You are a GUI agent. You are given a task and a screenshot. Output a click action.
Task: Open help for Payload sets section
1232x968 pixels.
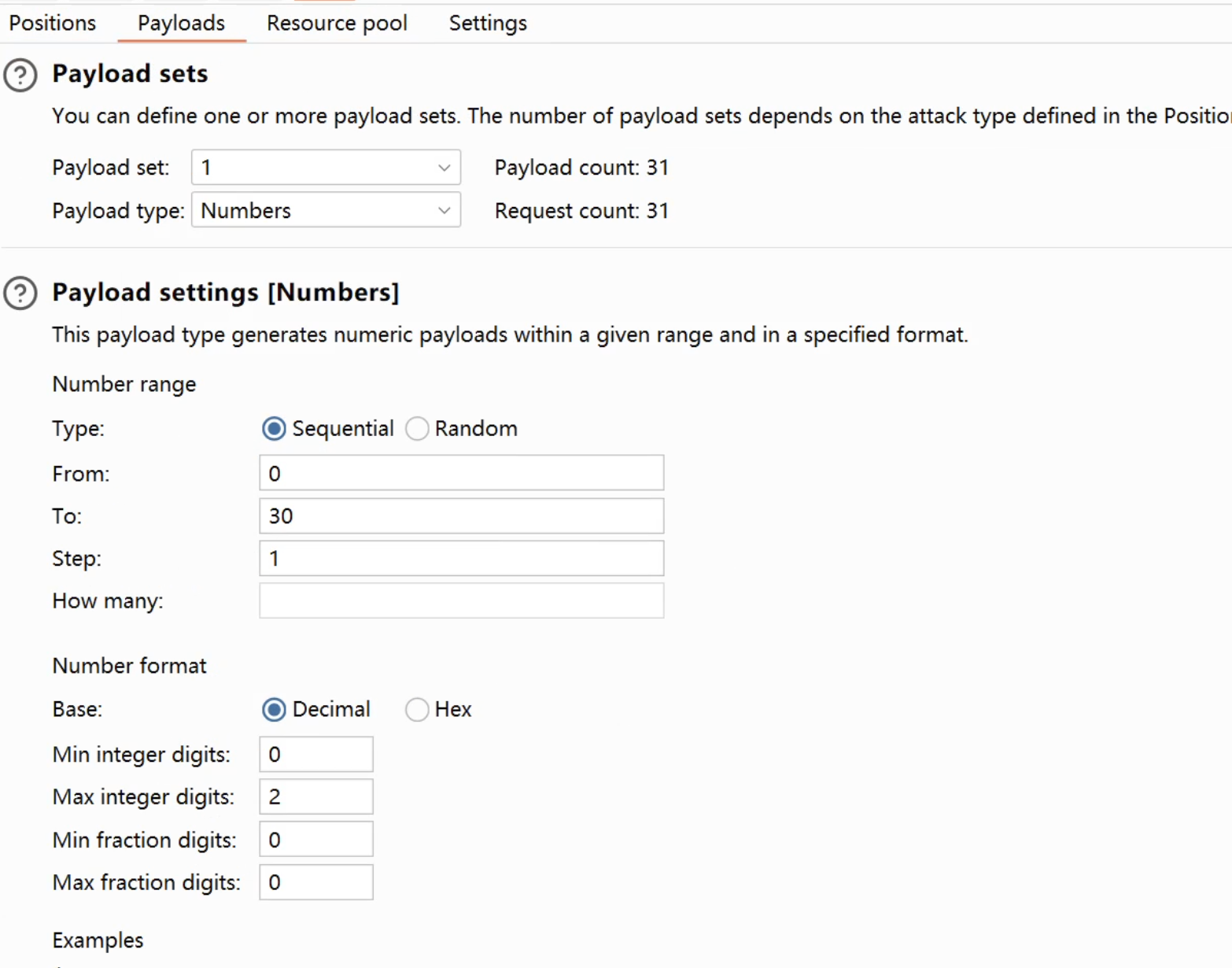(x=20, y=76)
